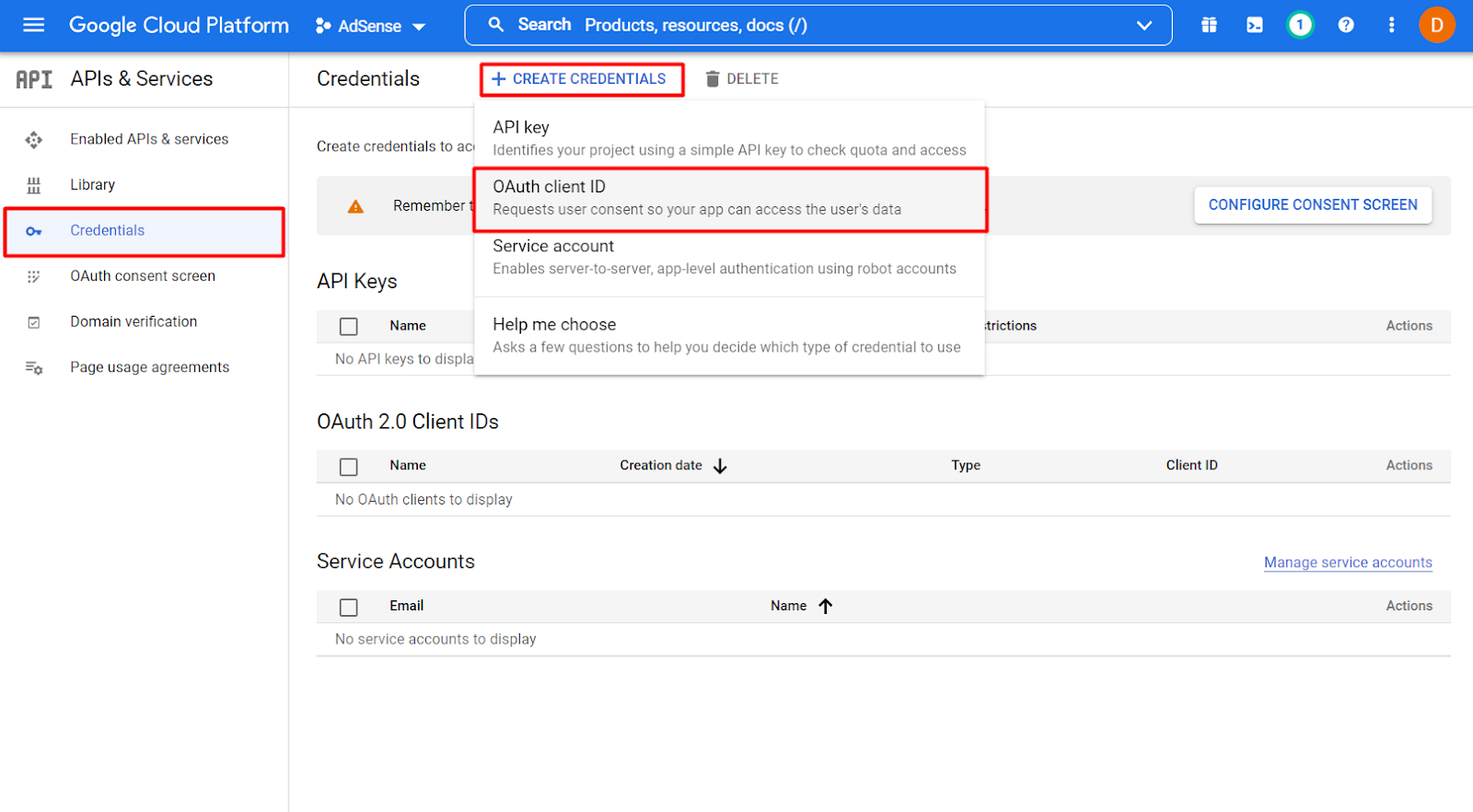Click the Email column header

[406, 606]
